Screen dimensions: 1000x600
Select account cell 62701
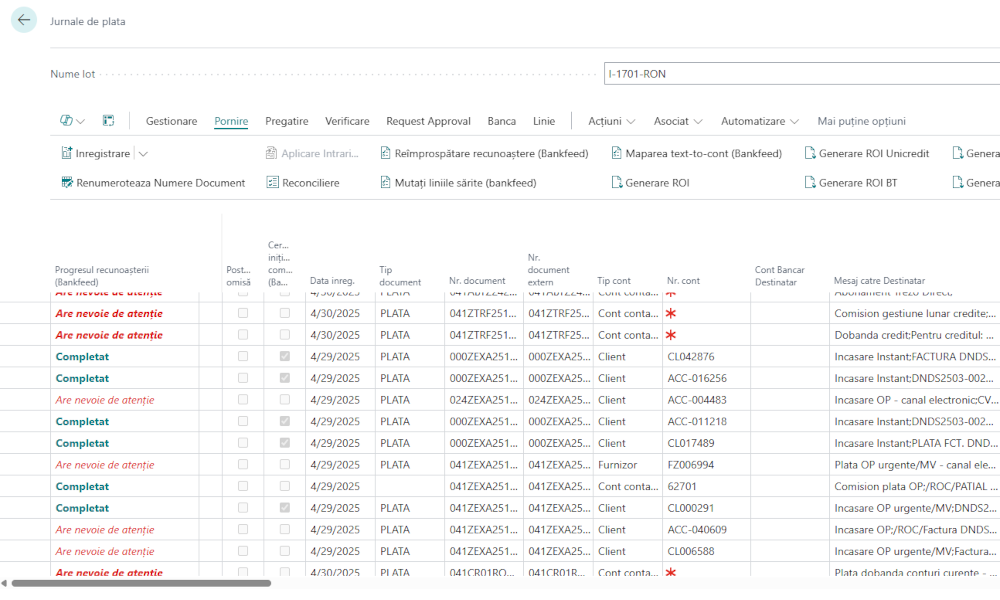click(682, 487)
